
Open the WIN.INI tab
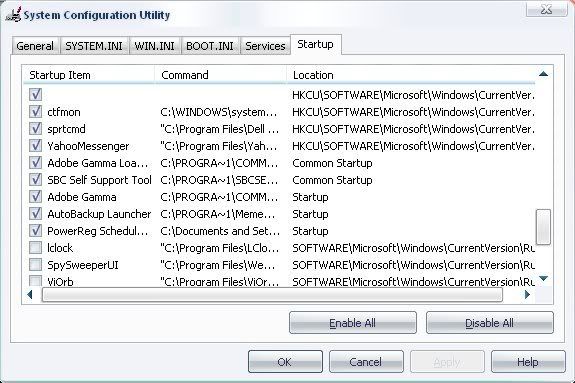pyautogui.click(x=154, y=46)
